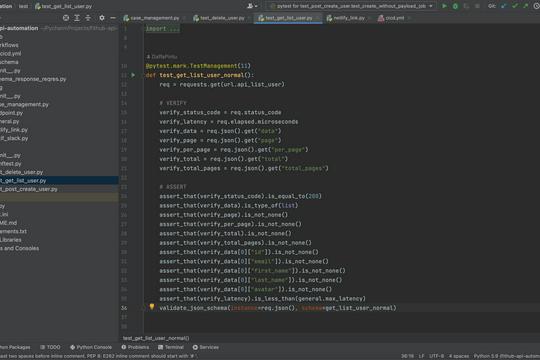Click the requests.get(url.api_list_user) line

point(222,84)
